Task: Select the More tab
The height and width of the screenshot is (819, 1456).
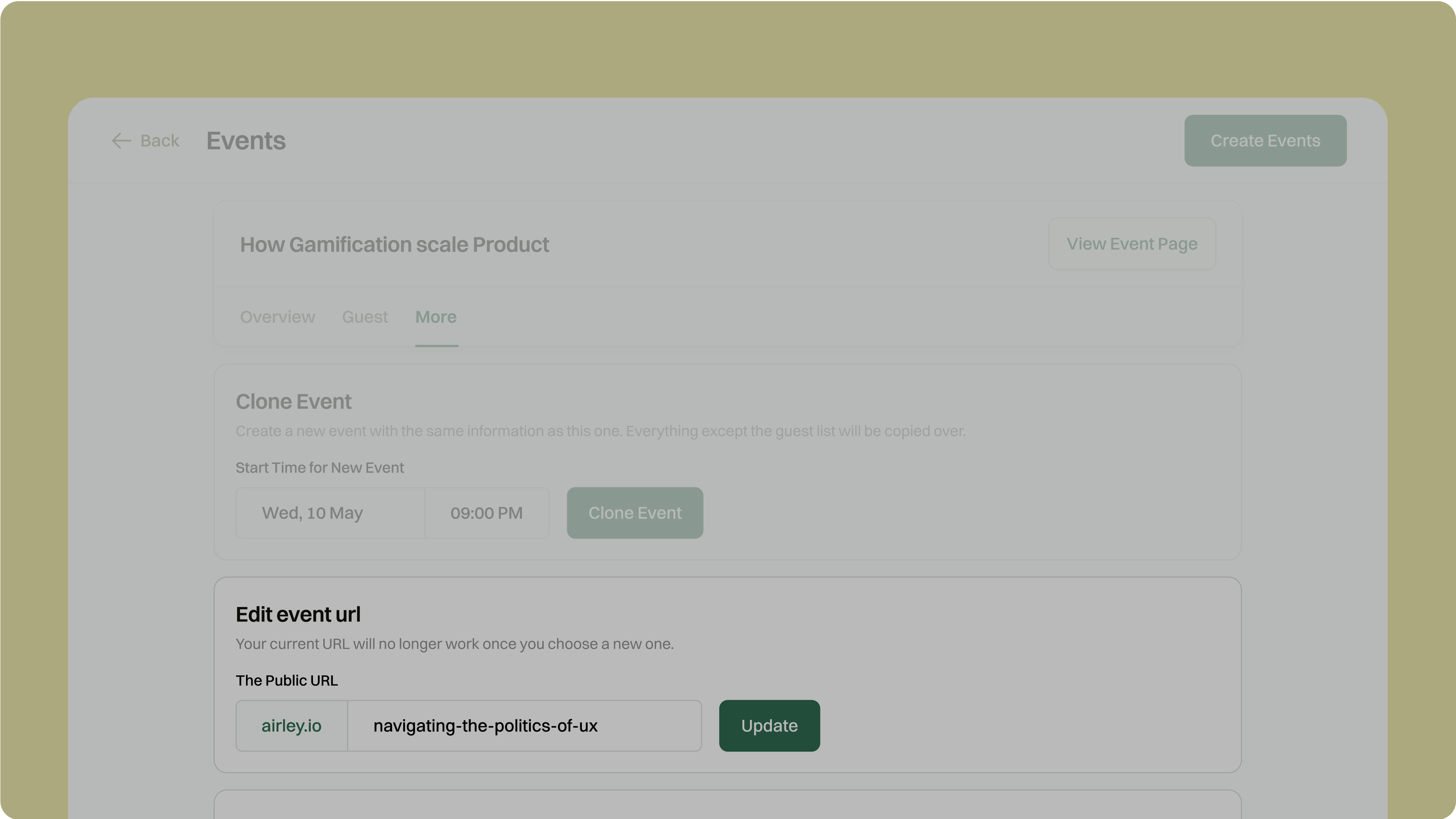Action: click(x=436, y=317)
